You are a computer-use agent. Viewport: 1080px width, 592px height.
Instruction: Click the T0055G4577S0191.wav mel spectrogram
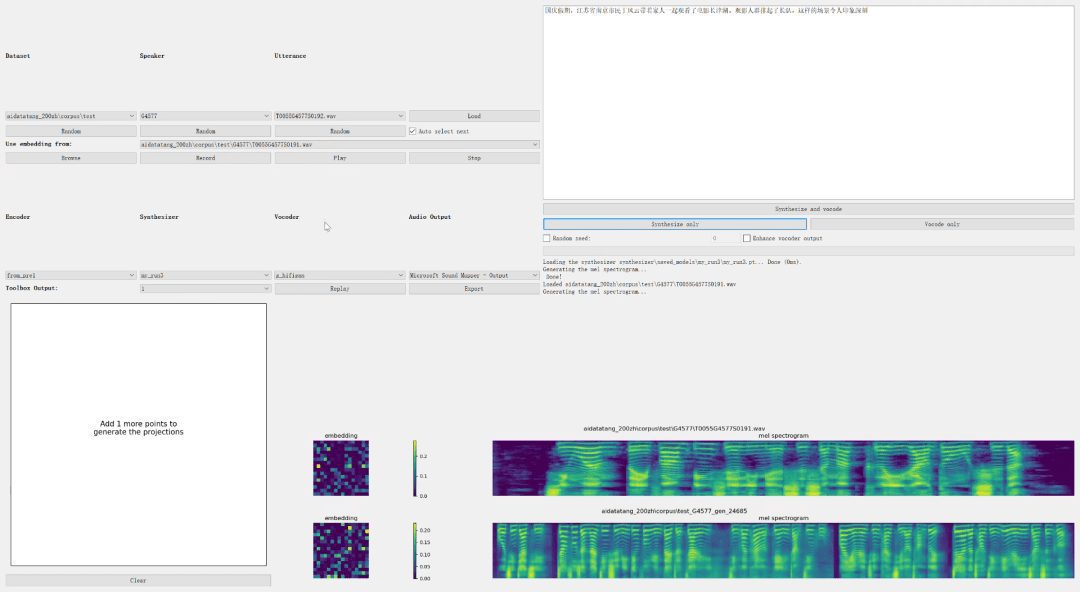point(783,468)
